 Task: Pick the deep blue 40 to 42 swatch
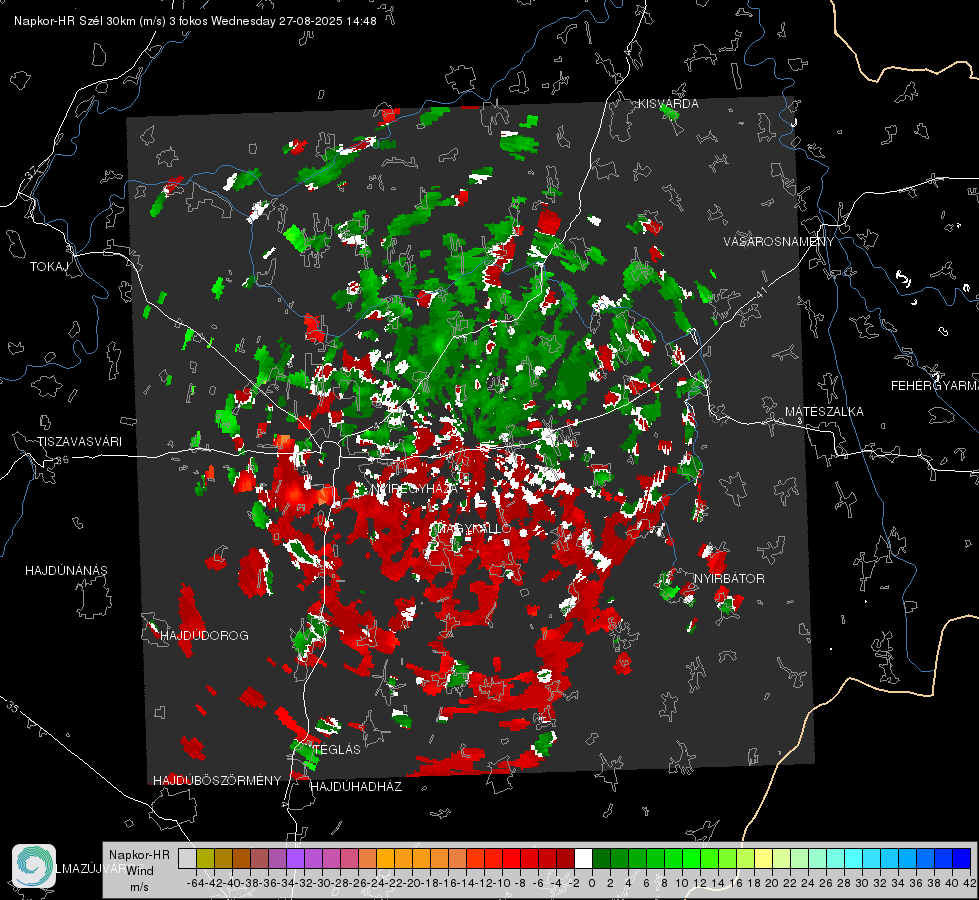pyautogui.click(x=962, y=859)
